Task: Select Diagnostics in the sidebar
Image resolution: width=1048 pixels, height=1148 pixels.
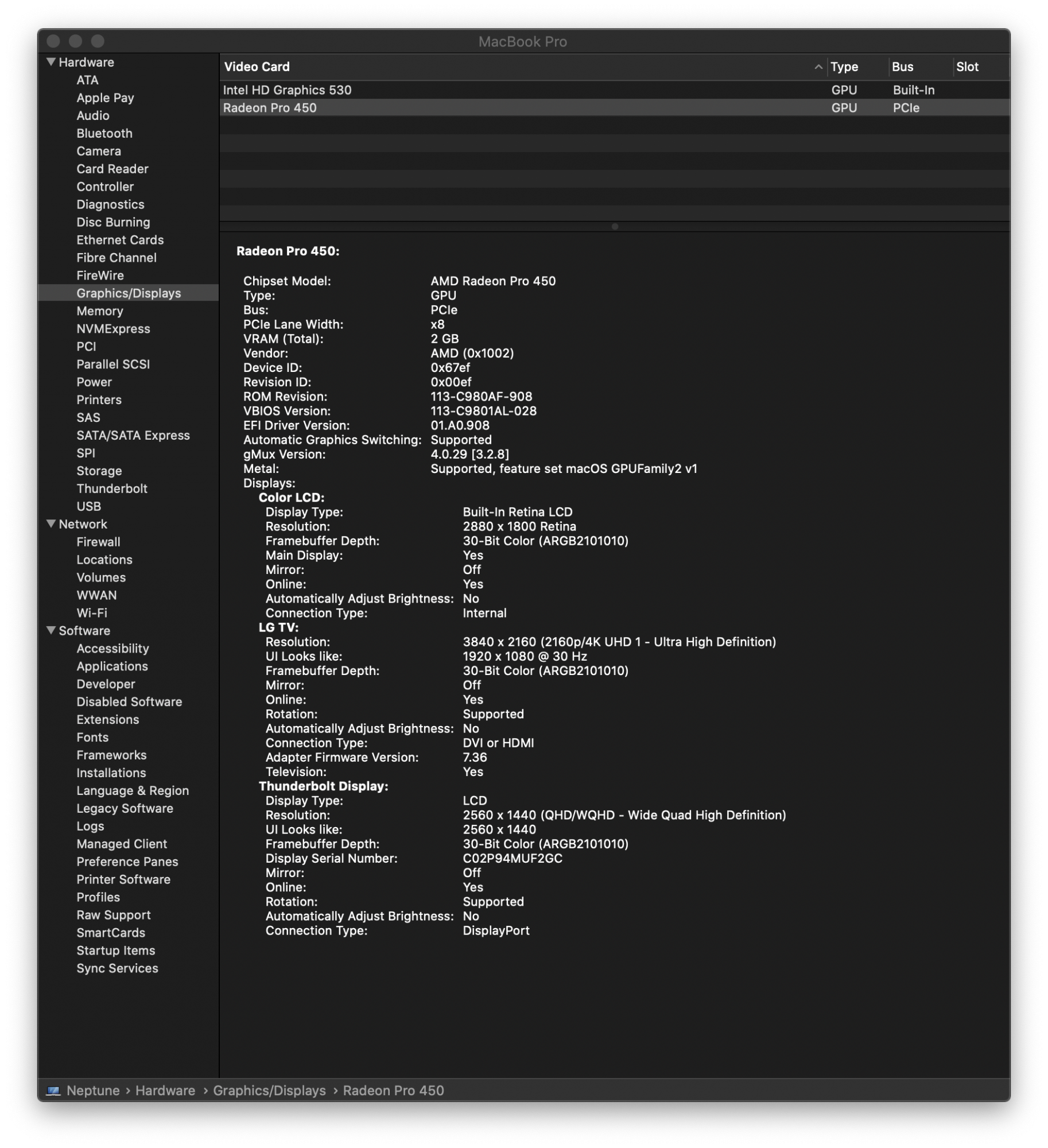Action: (110, 204)
